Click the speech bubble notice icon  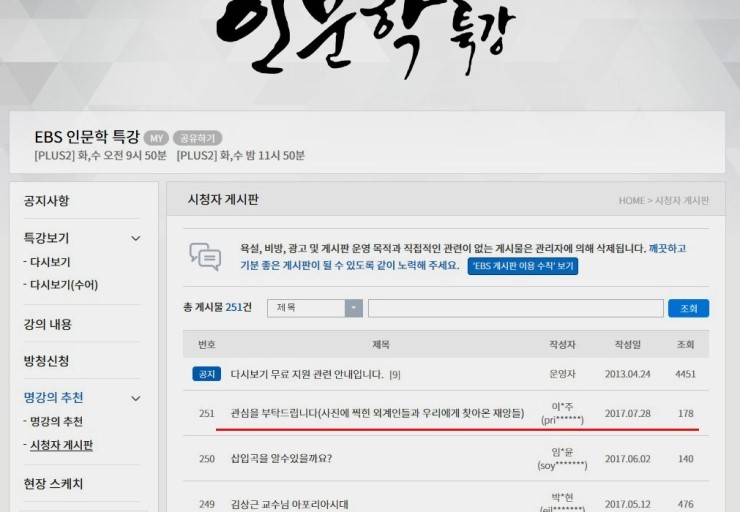coord(205,256)
